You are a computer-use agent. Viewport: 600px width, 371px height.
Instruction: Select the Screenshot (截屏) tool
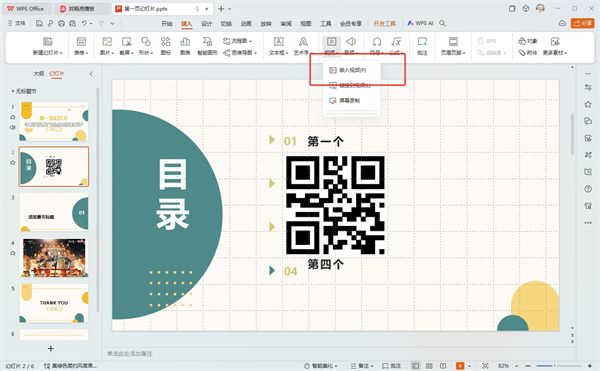[x=127, y=42]
